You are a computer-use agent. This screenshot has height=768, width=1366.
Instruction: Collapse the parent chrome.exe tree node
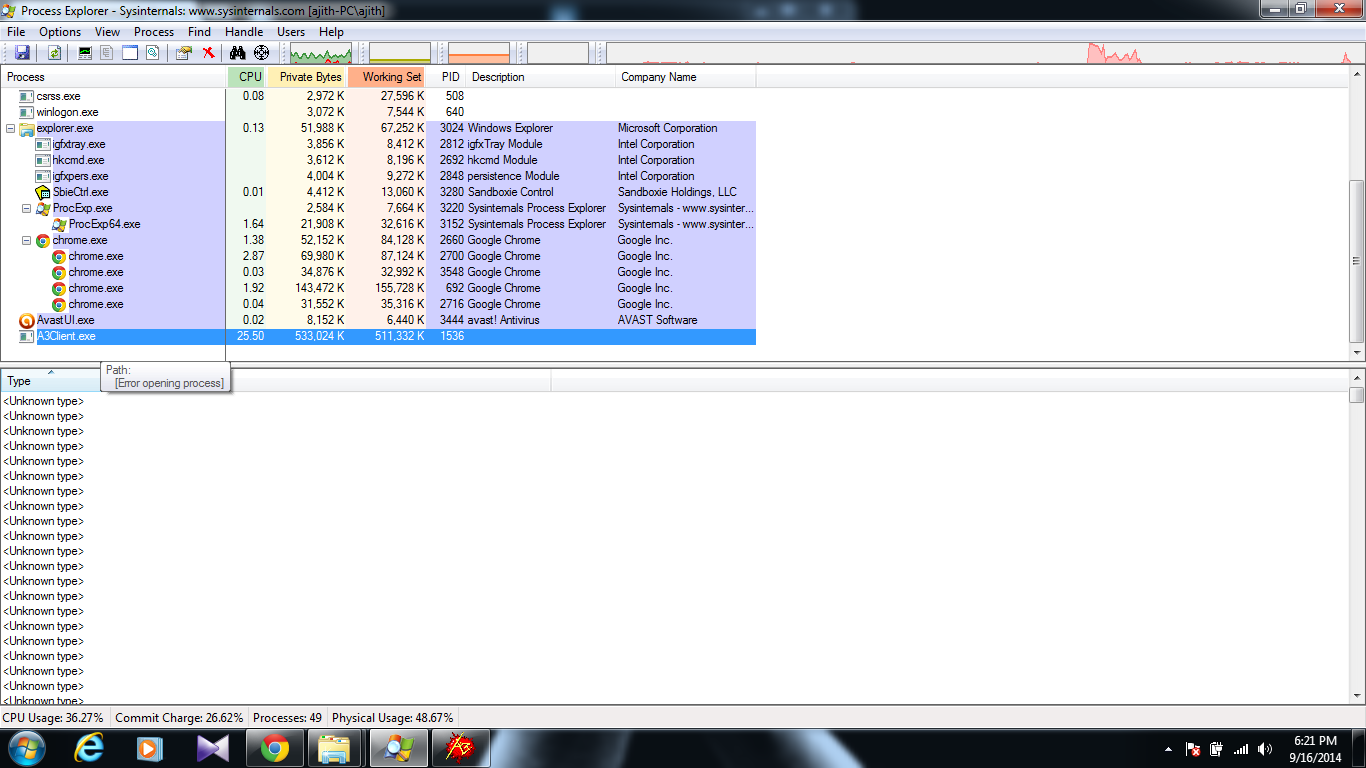[x=27, y=240]
